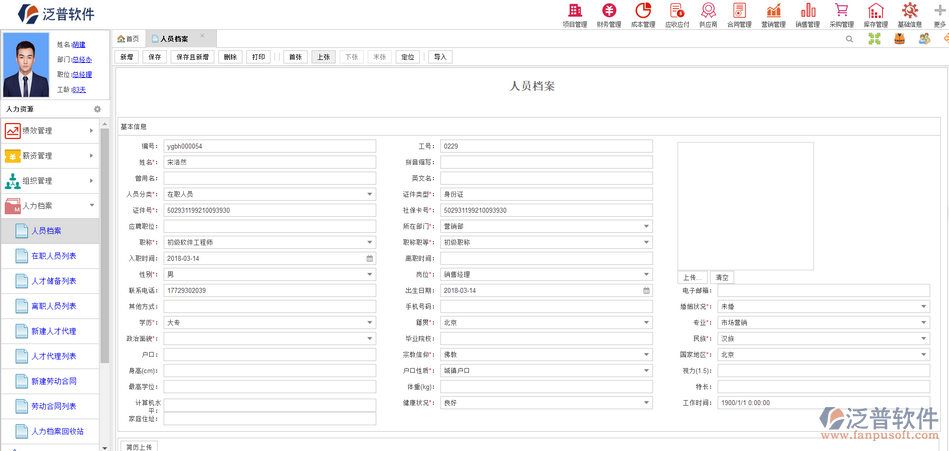The height and width of the screenshot is (451, 949).
Task: Open the 婚姻状况 dropdown
Action: [923, 307]
